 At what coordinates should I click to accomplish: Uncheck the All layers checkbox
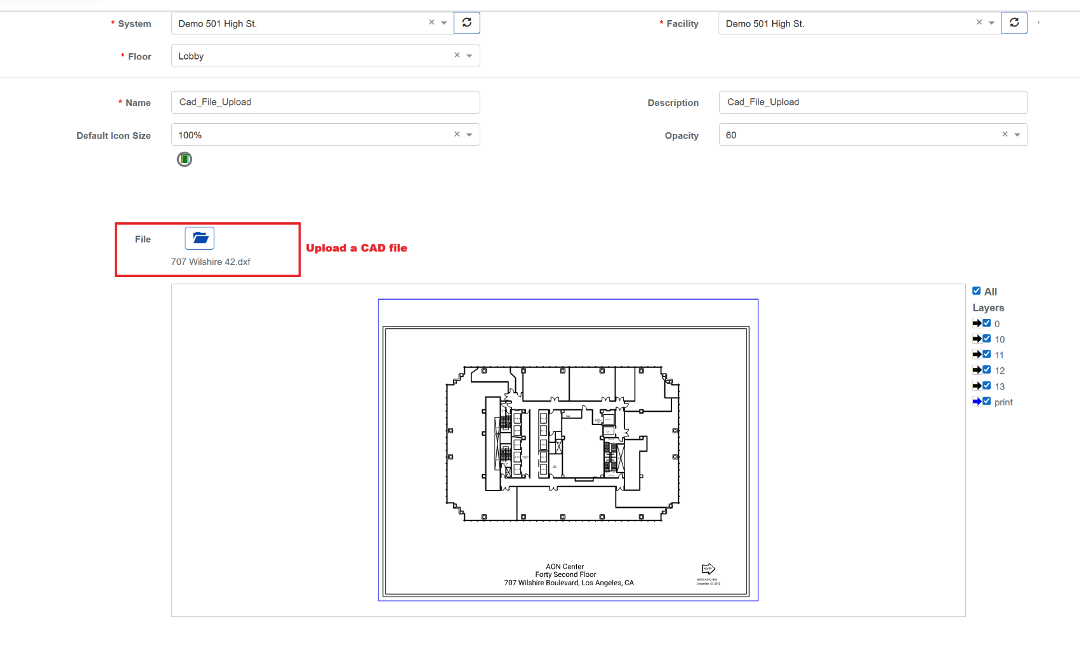pos(977,292)
